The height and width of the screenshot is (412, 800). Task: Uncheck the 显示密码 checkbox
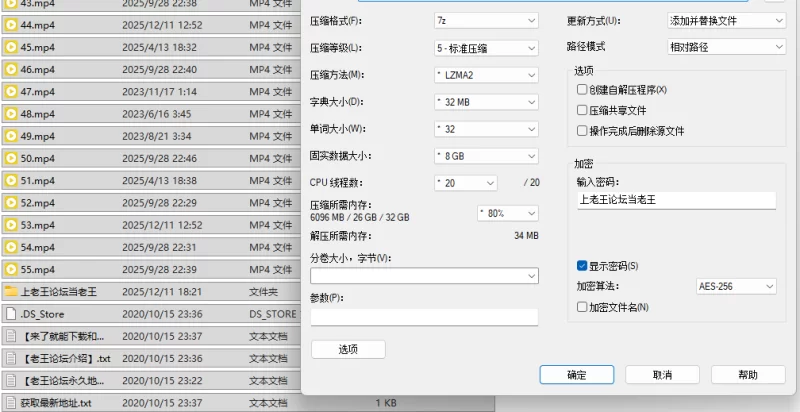click(x=582, y=266)
